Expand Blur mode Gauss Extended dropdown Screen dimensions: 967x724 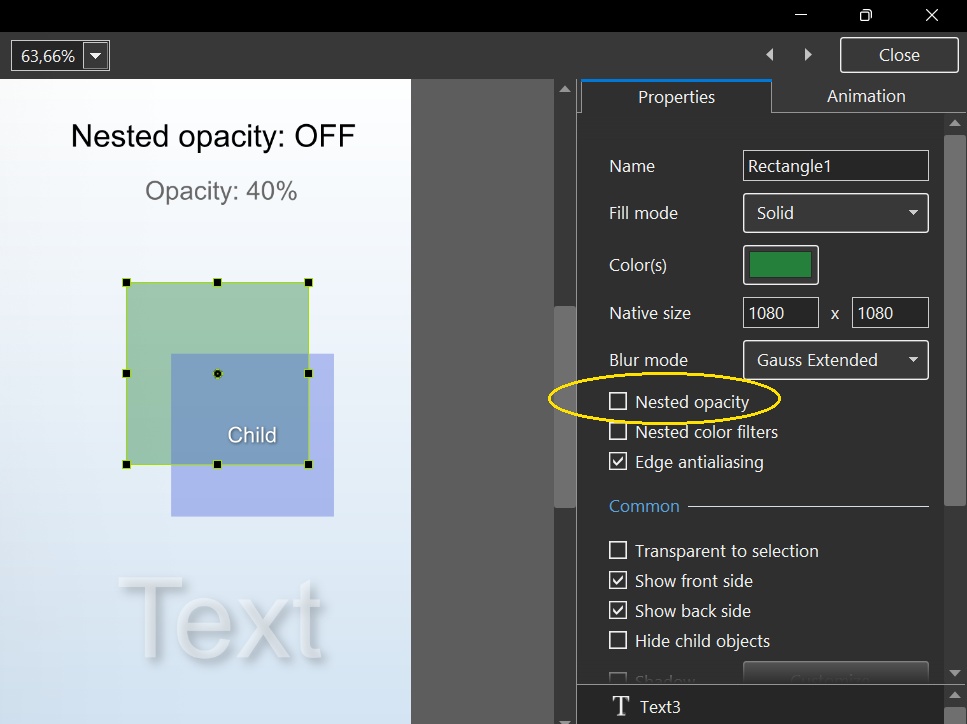[x=835, y=360]
